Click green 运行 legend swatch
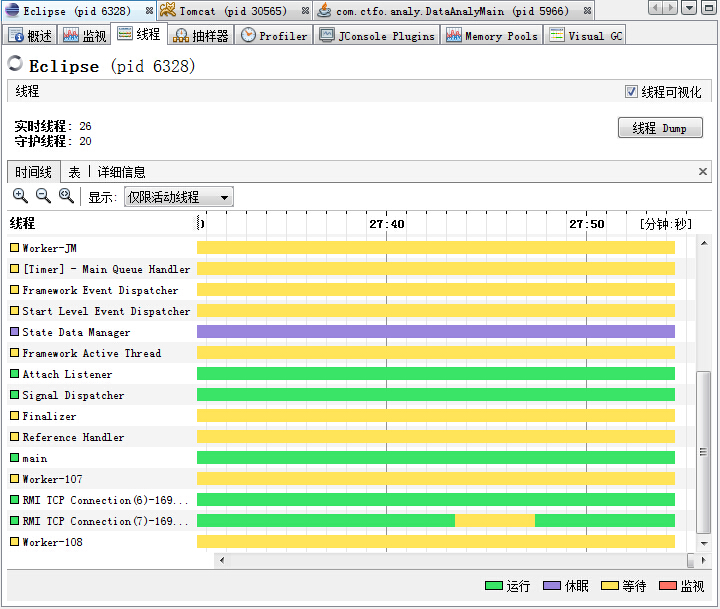 click(494, 586)
